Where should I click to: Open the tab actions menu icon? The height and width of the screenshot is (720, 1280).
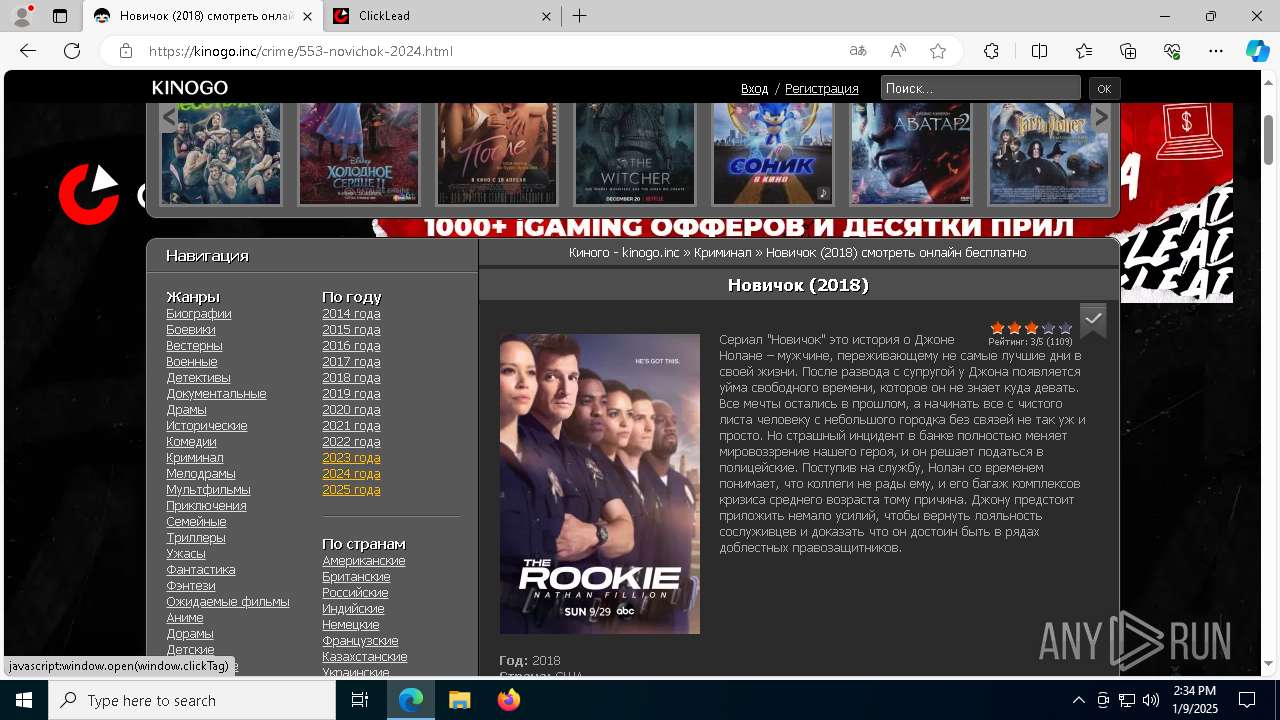(60, 16)
